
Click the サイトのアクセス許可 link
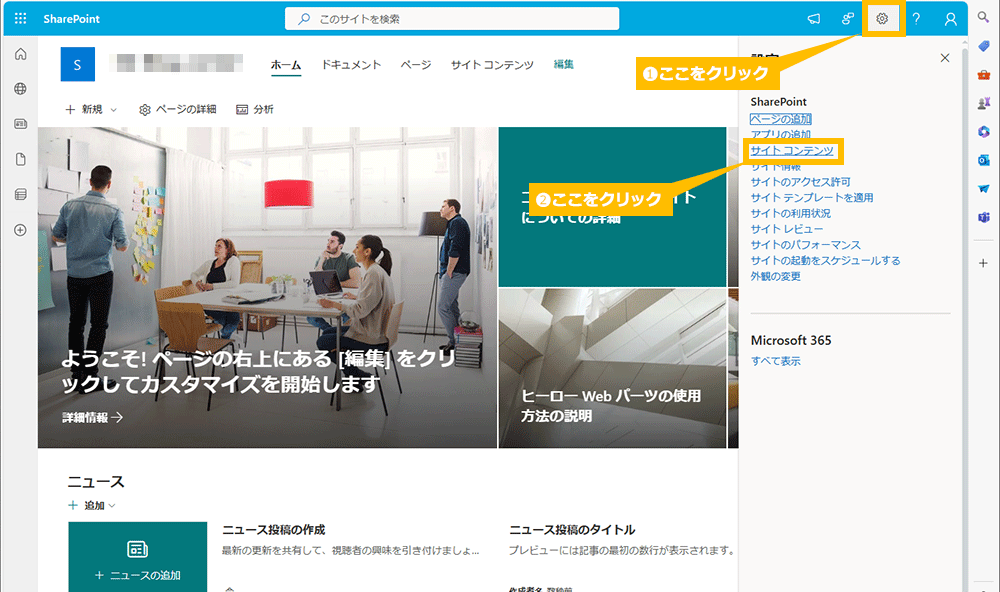point(800,182)
